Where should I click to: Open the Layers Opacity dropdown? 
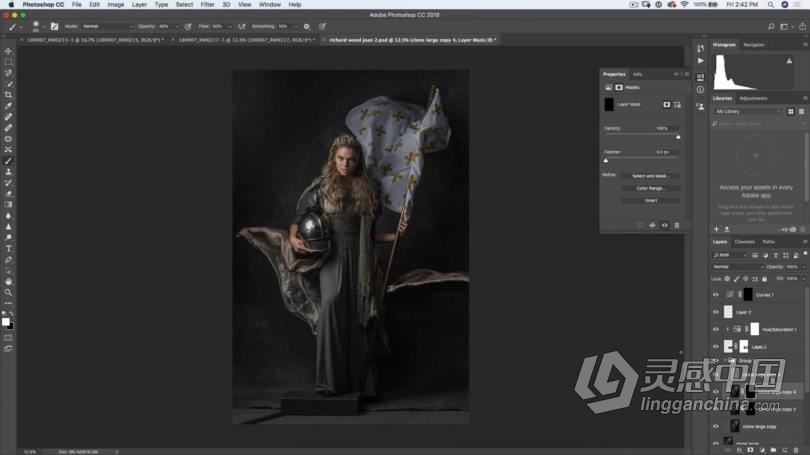803,267
